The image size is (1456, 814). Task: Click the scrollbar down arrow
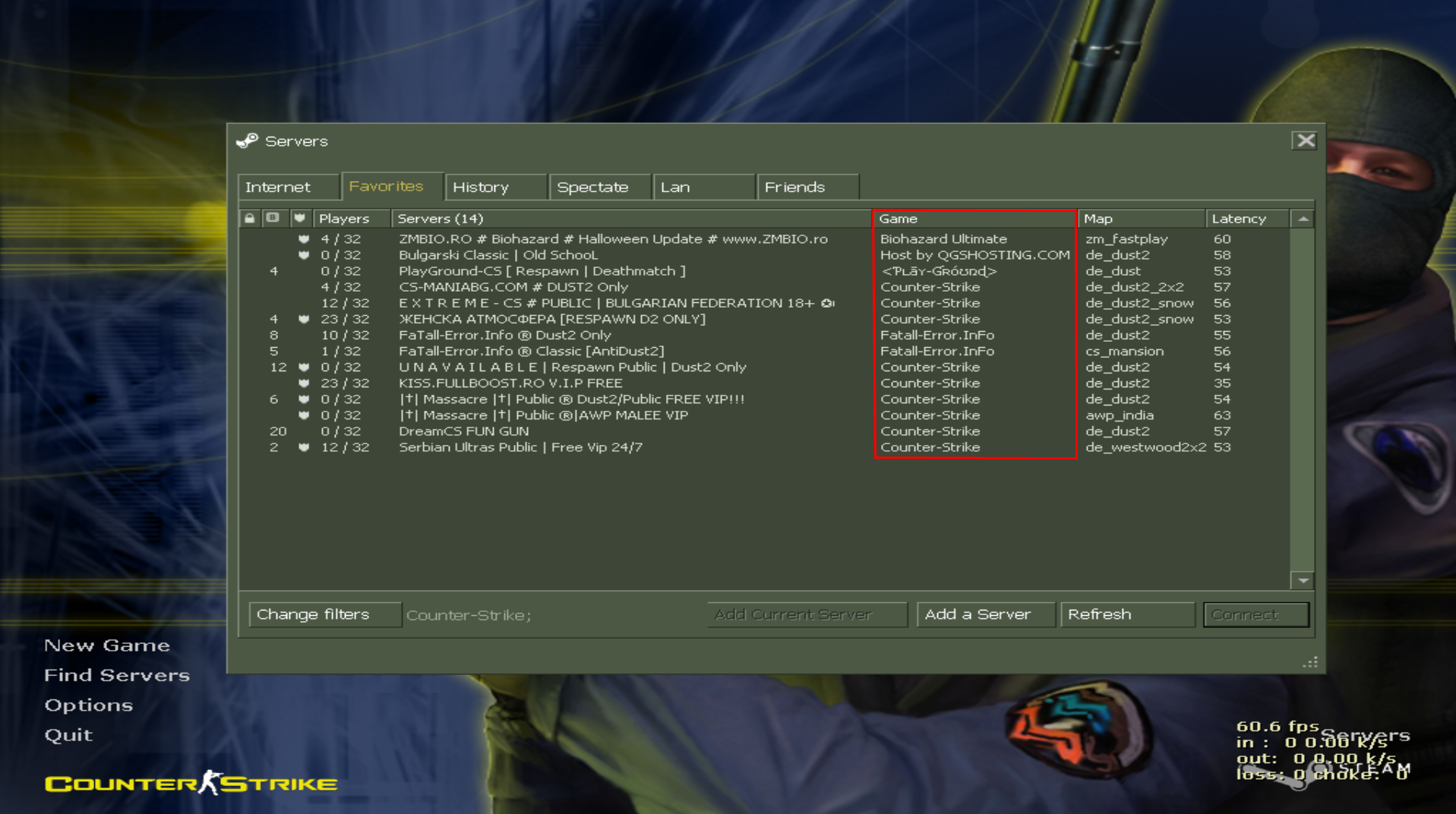[x=1303, y=581]
